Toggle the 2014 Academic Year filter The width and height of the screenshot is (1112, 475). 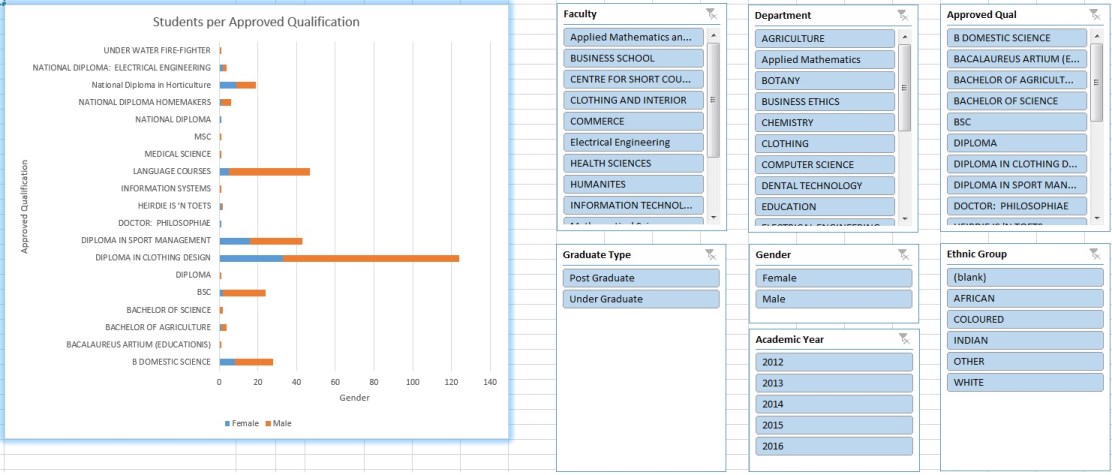[x=833, y=404]
